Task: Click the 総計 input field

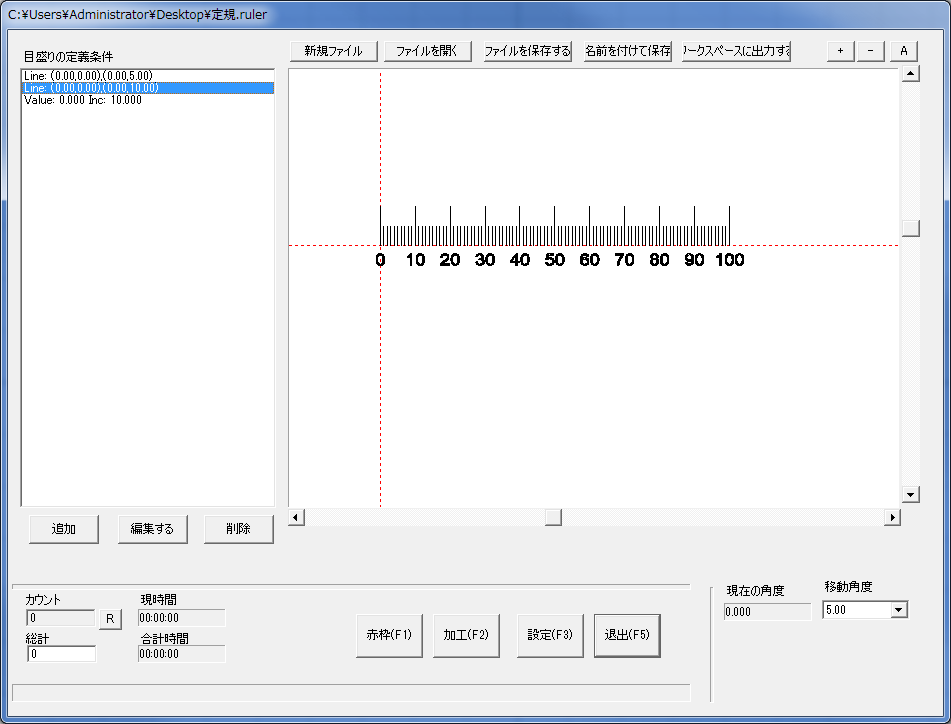Action: (x=61, y=654)
